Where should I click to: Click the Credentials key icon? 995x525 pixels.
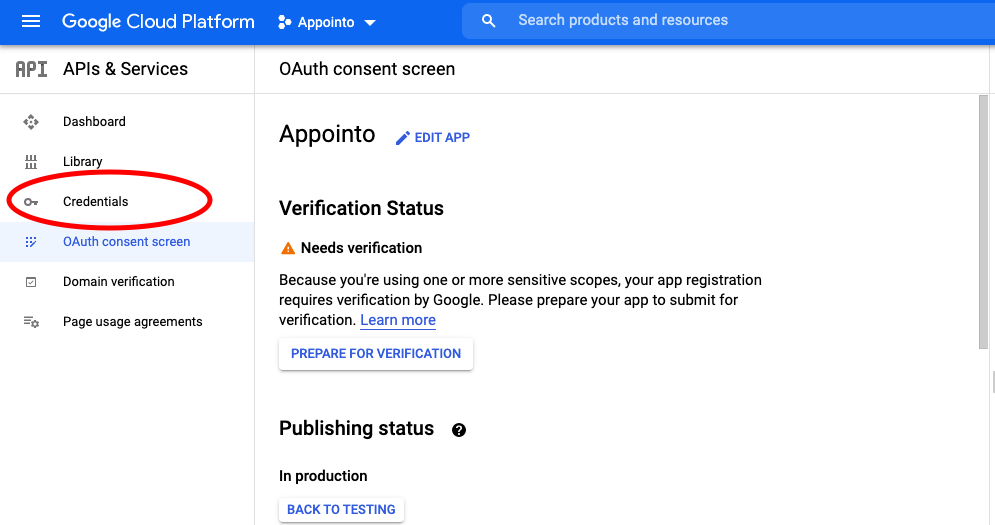coord(30,202)
